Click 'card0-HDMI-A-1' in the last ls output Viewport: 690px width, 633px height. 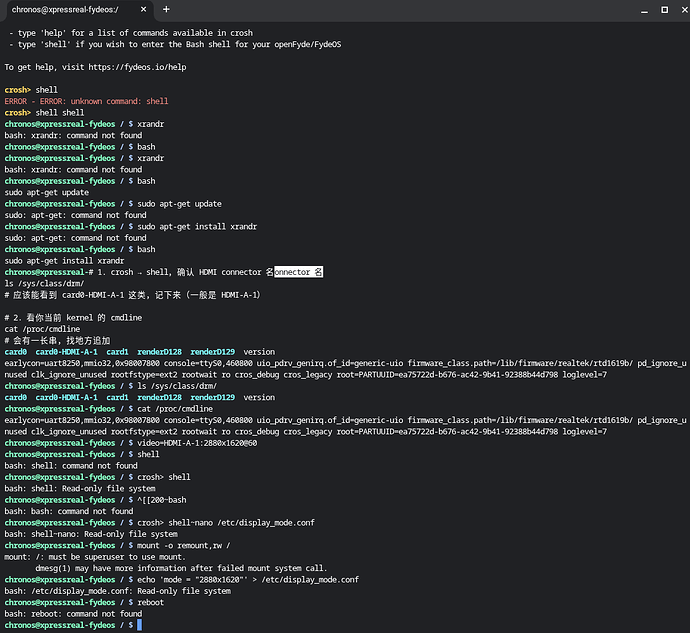point(66,397)
